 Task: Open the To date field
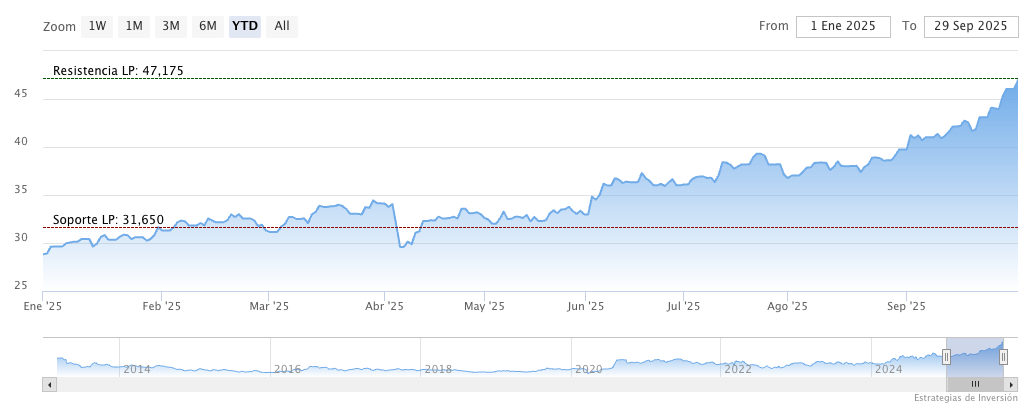coord(966,26)
